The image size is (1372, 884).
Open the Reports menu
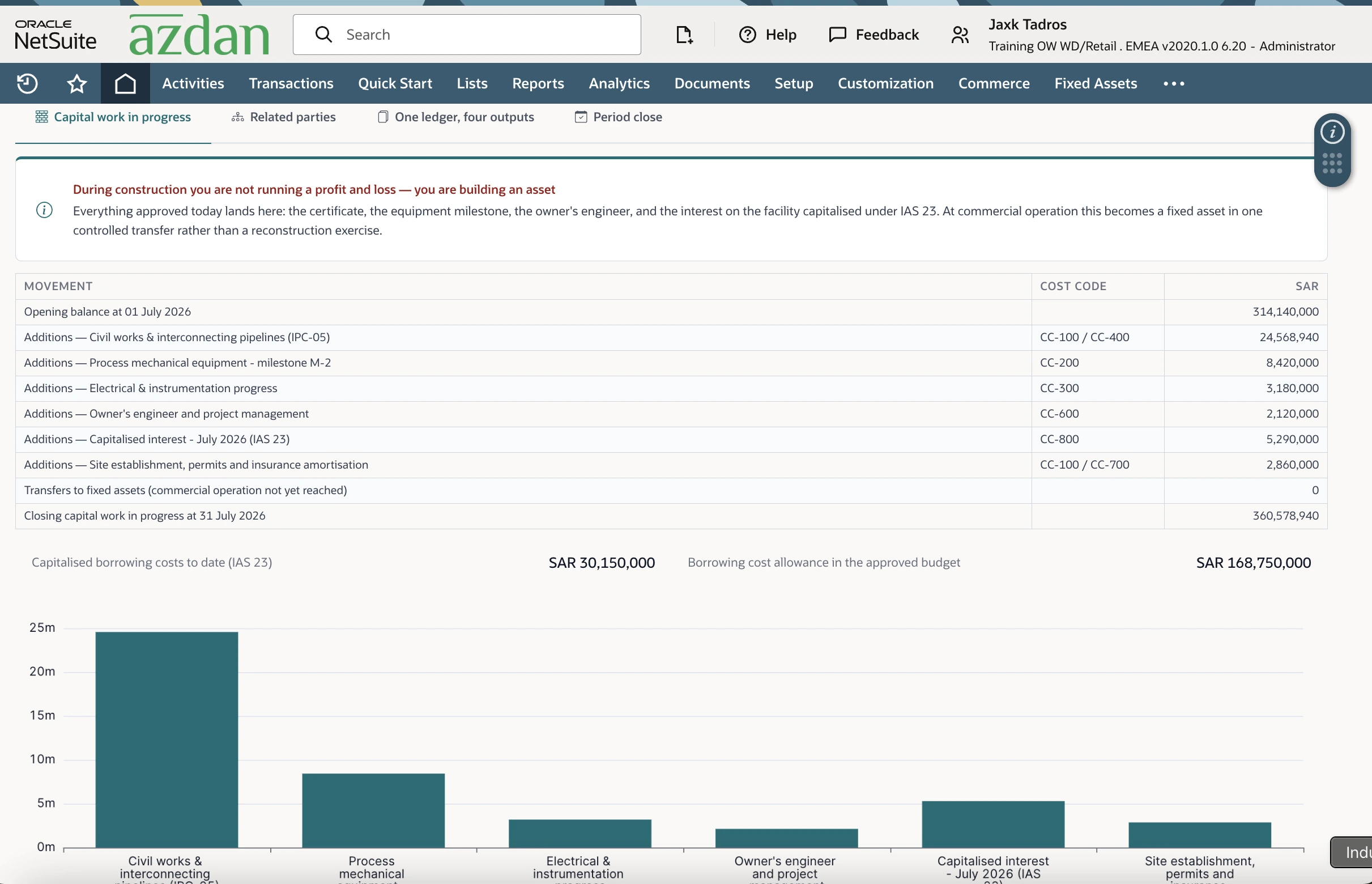point(538,83)
